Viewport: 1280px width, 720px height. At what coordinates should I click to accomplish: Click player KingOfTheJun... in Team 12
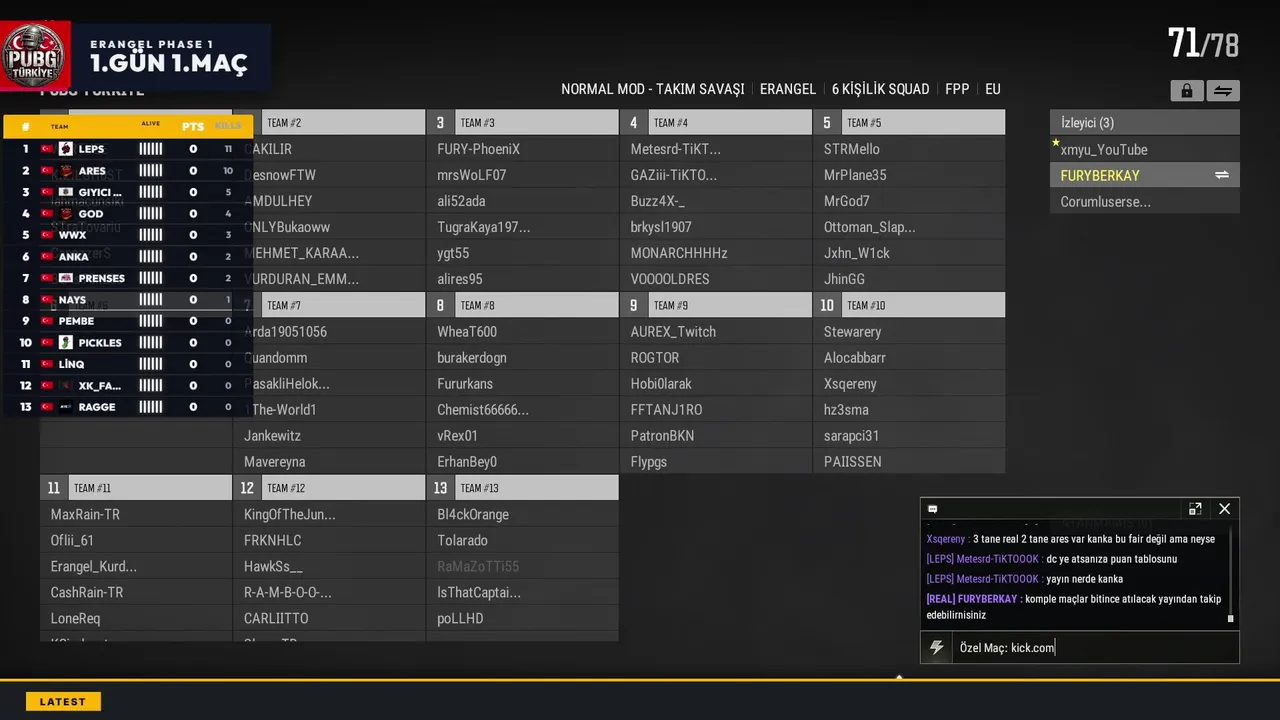coord(329,514)
